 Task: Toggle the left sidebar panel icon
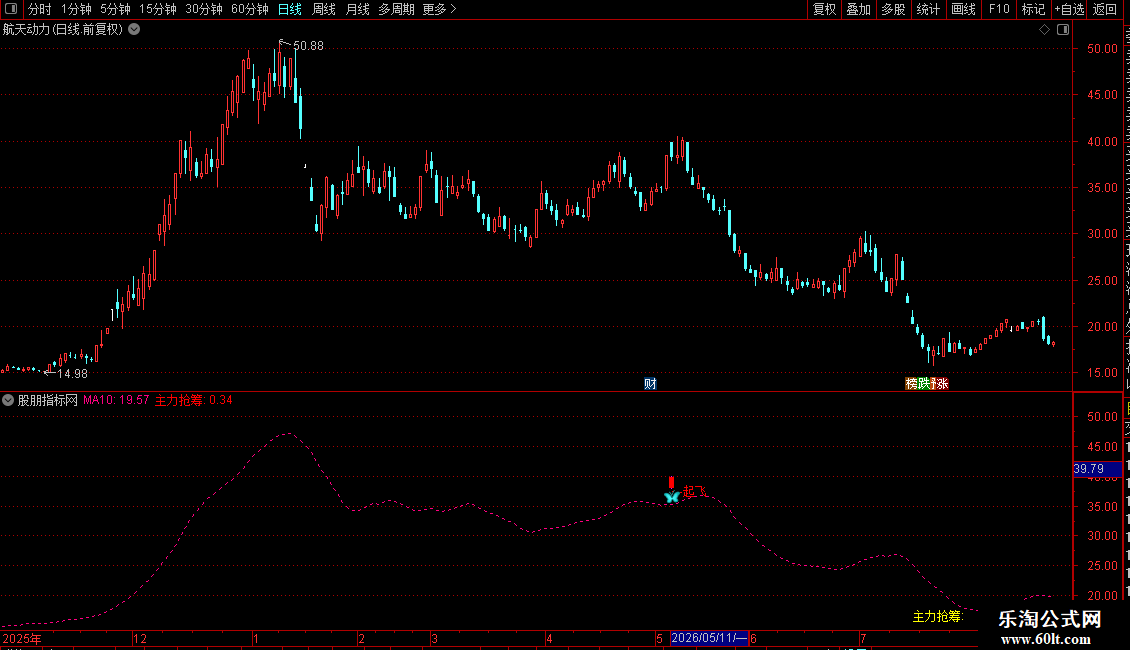point(11,9)
